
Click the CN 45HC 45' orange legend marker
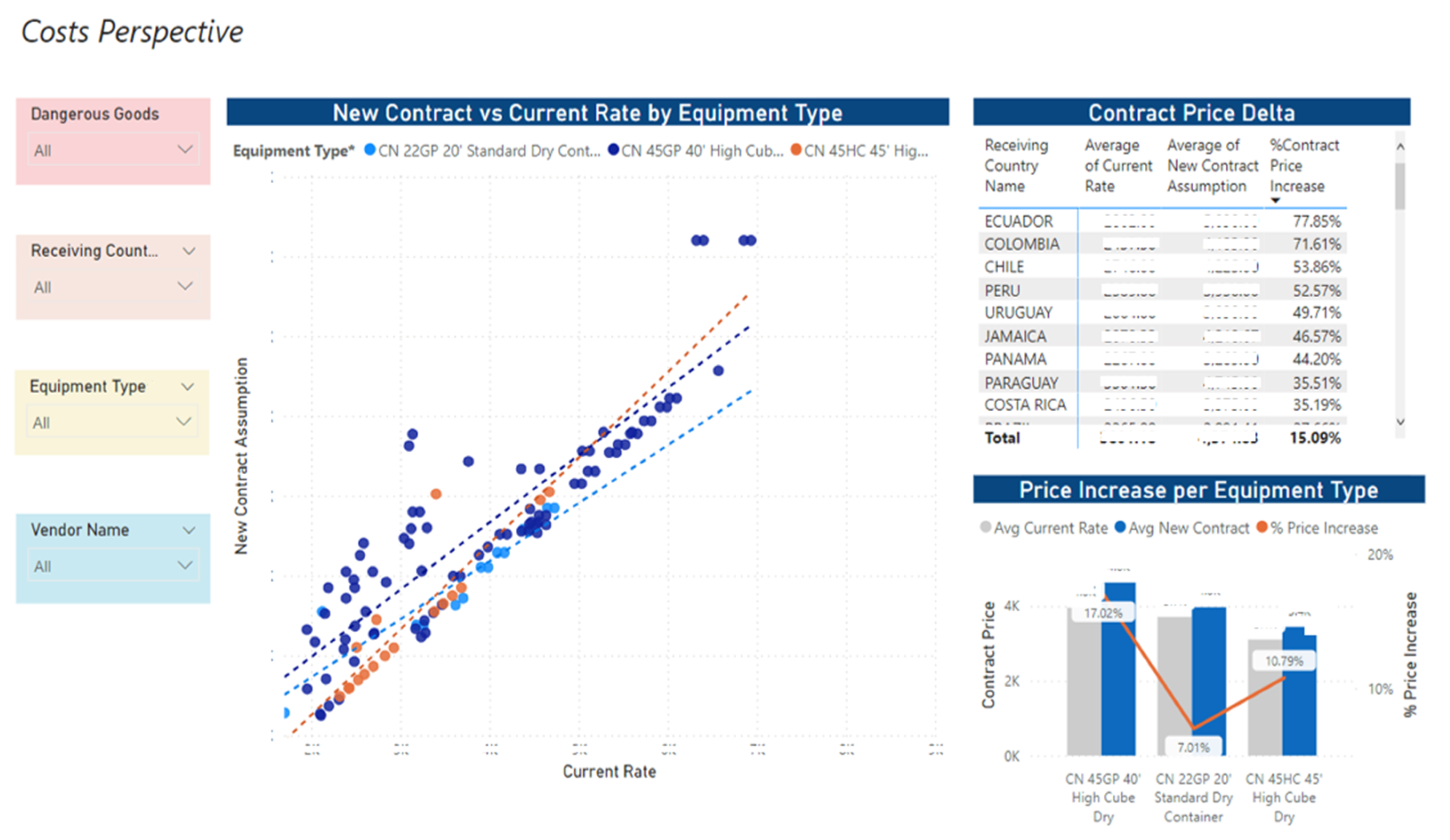tap(796, 150)
